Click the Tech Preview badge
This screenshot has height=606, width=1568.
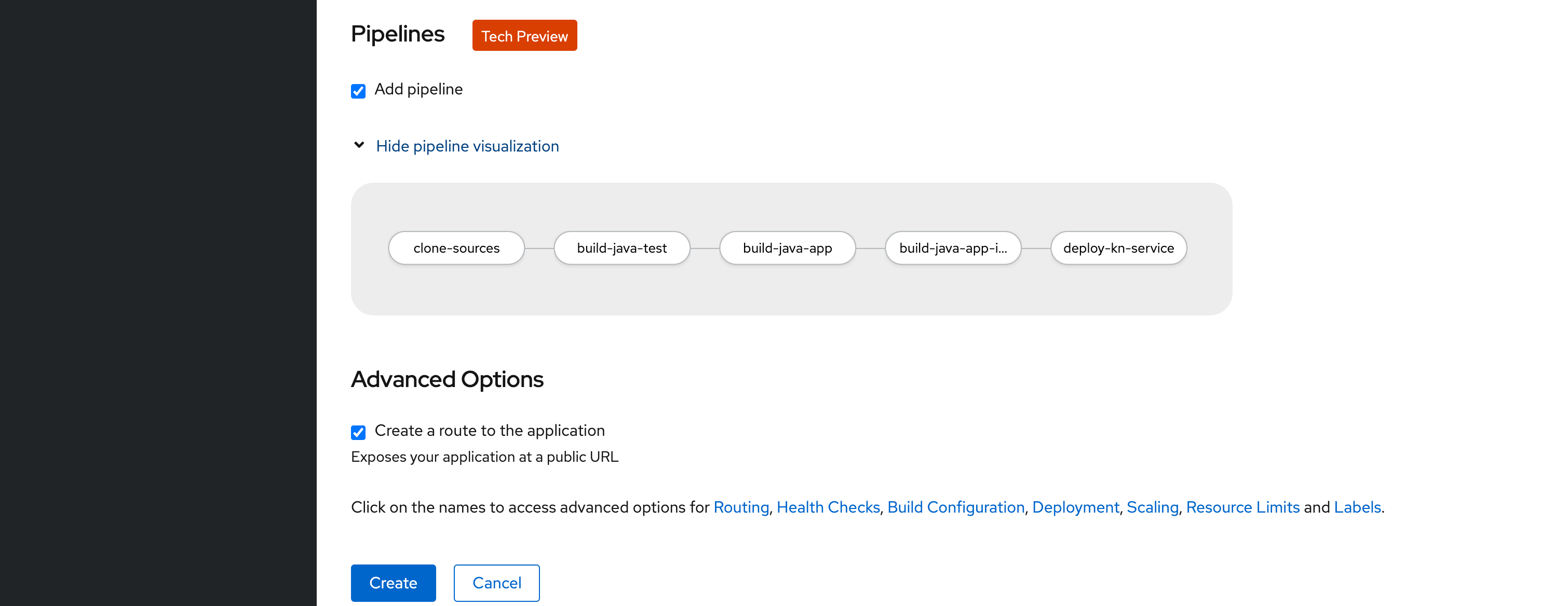pos(524,36)
